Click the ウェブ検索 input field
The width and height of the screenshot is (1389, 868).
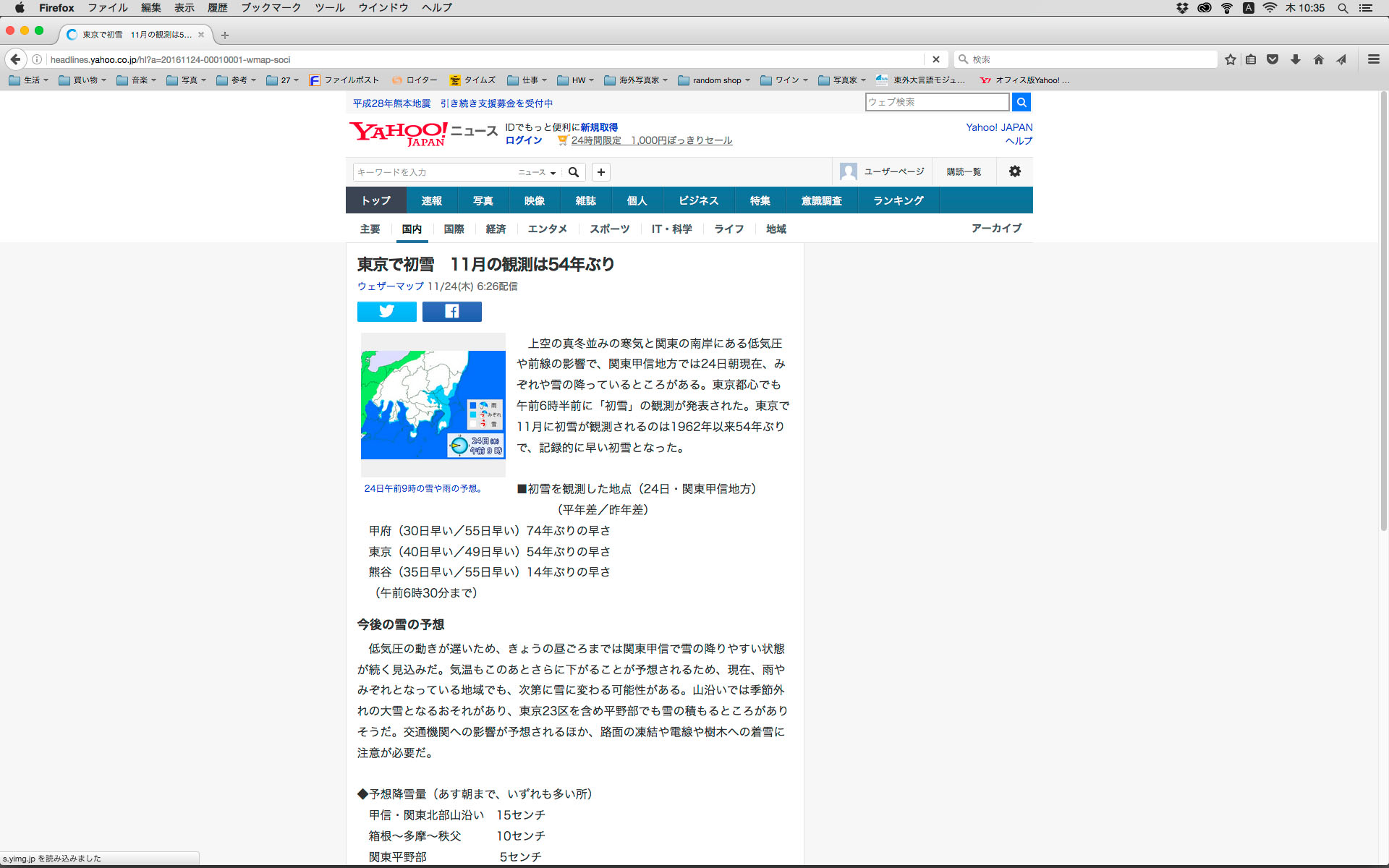[x=936, y=102]
